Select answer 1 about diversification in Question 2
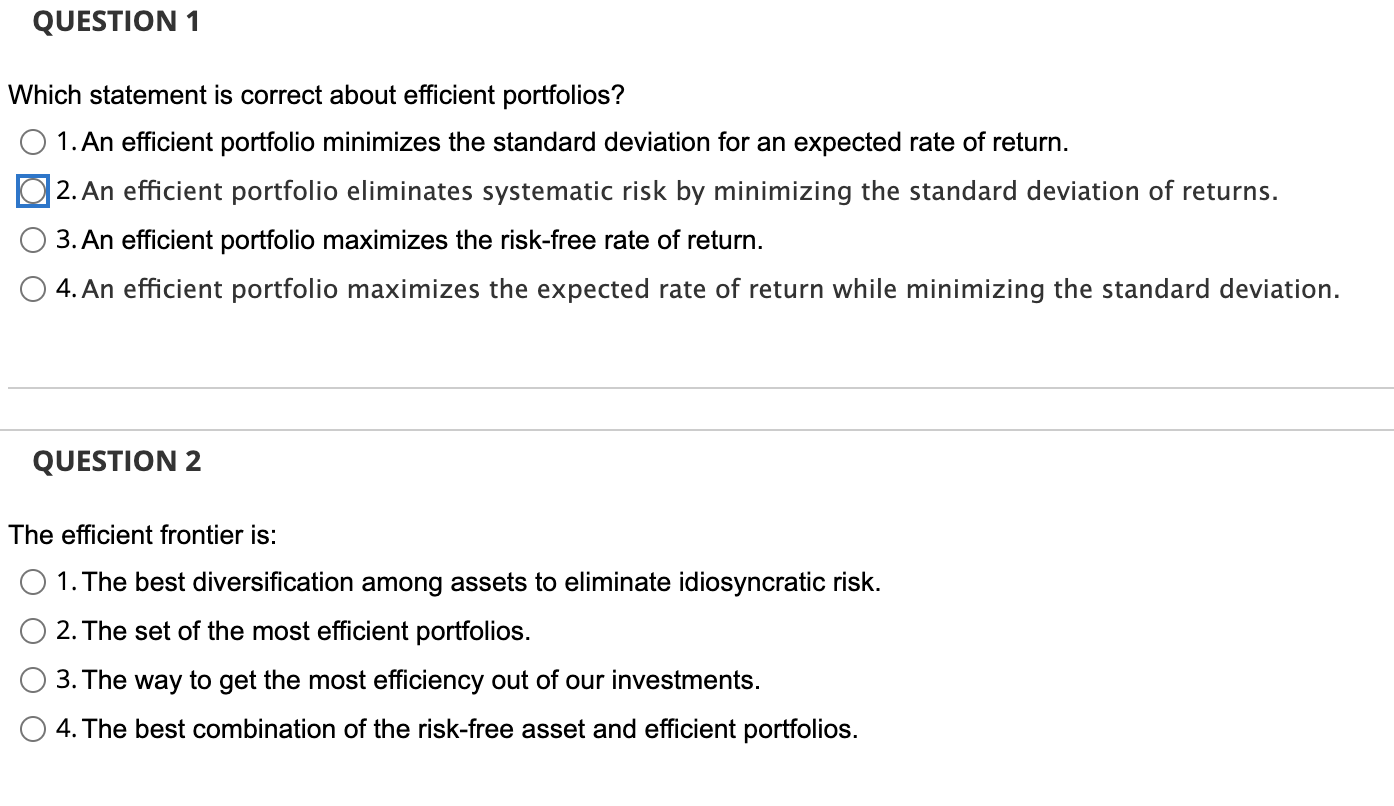This screenshot has height=806, width=1394. (x=33, y=581)
